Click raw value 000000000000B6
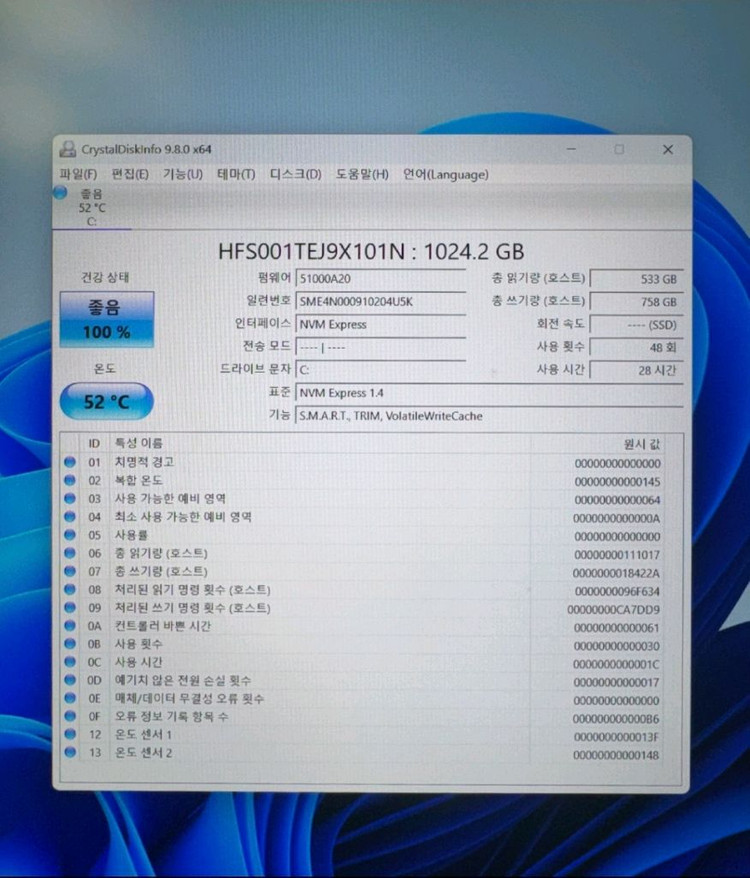 coord(616,719)
